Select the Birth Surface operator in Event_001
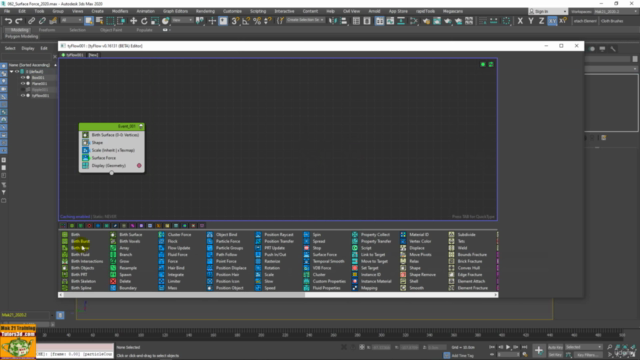This screenshot has width=640, height=360. pos(112,135)
